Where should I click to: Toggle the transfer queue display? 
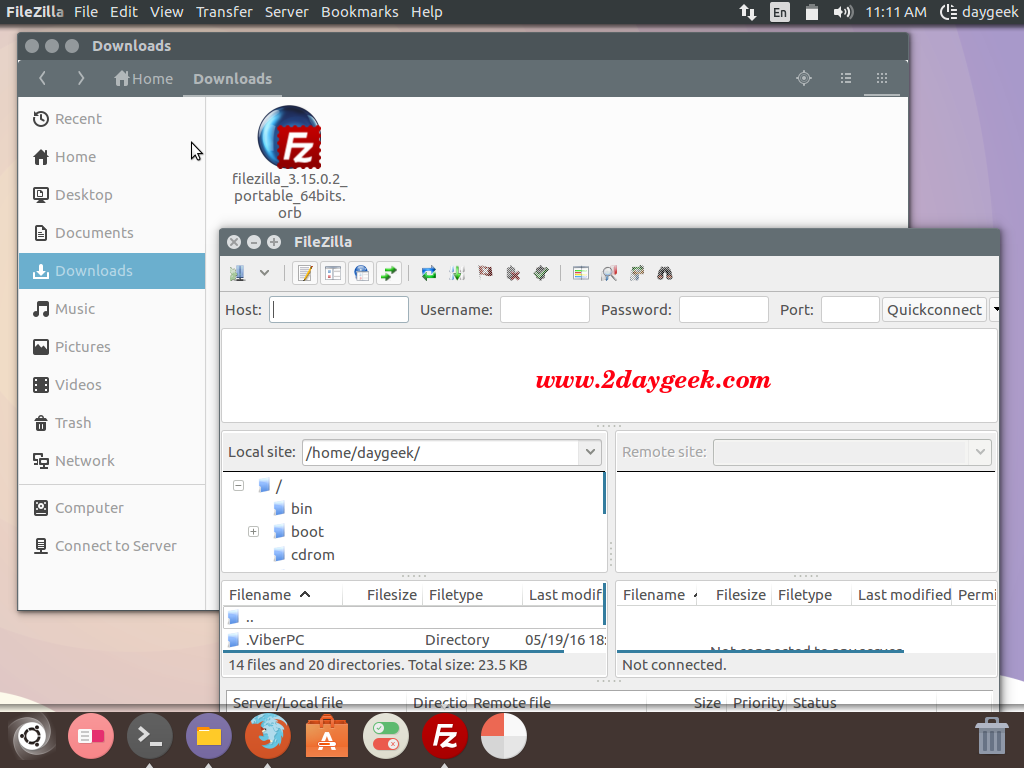tap(389, 274)
